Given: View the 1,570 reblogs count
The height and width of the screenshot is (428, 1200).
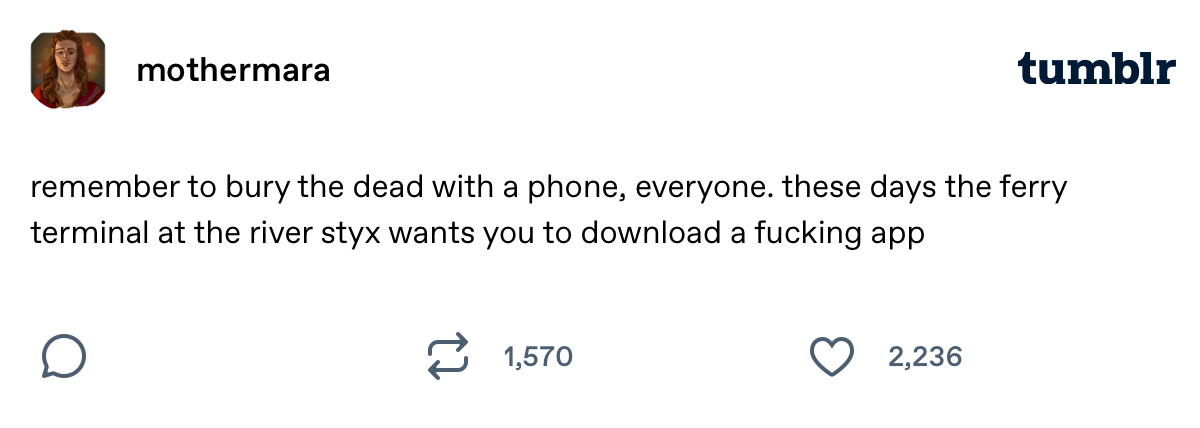Looking at the screenshot, I should pyautogui.click(x=538, y=357).
